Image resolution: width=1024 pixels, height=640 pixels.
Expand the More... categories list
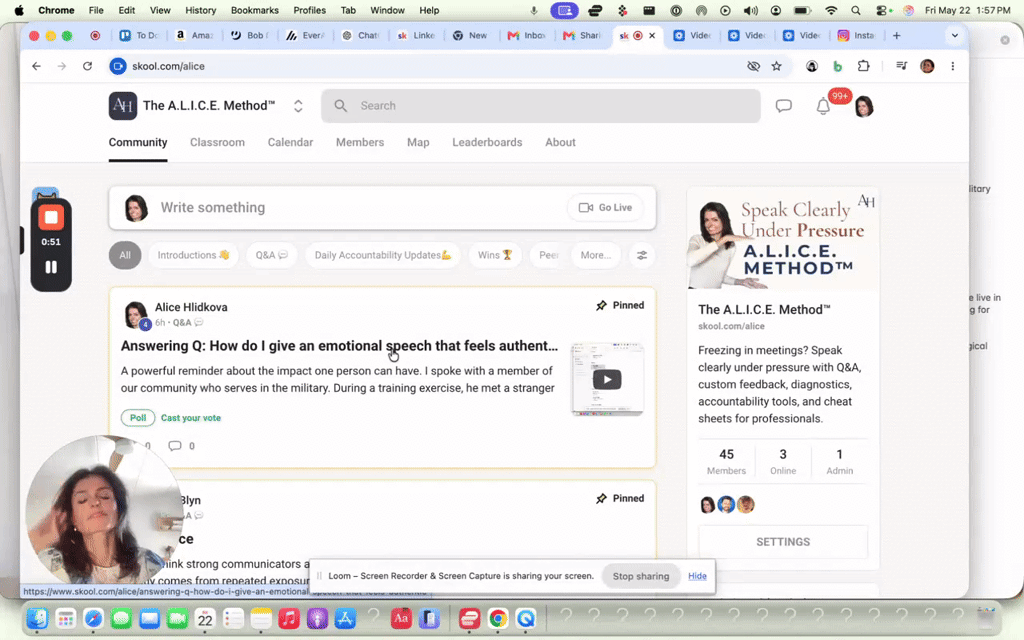point(596,255)
